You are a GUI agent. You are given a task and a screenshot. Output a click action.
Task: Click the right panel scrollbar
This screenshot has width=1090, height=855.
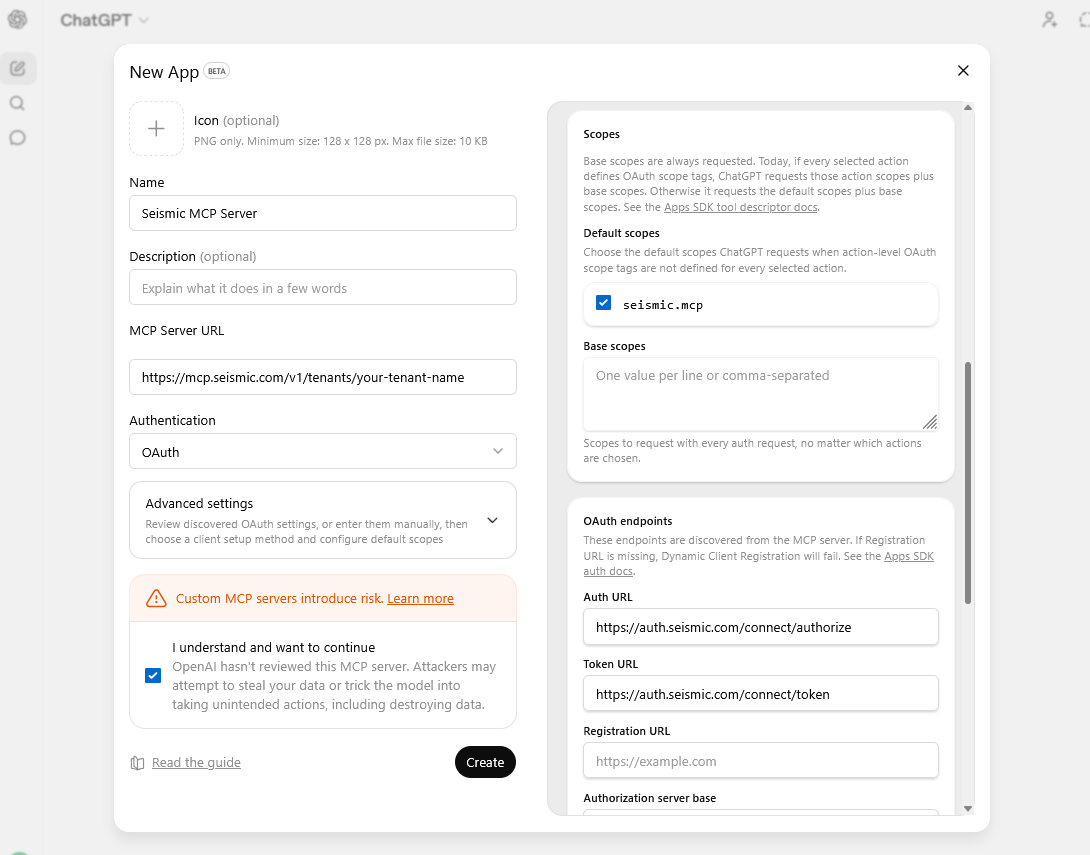point(967,470)
